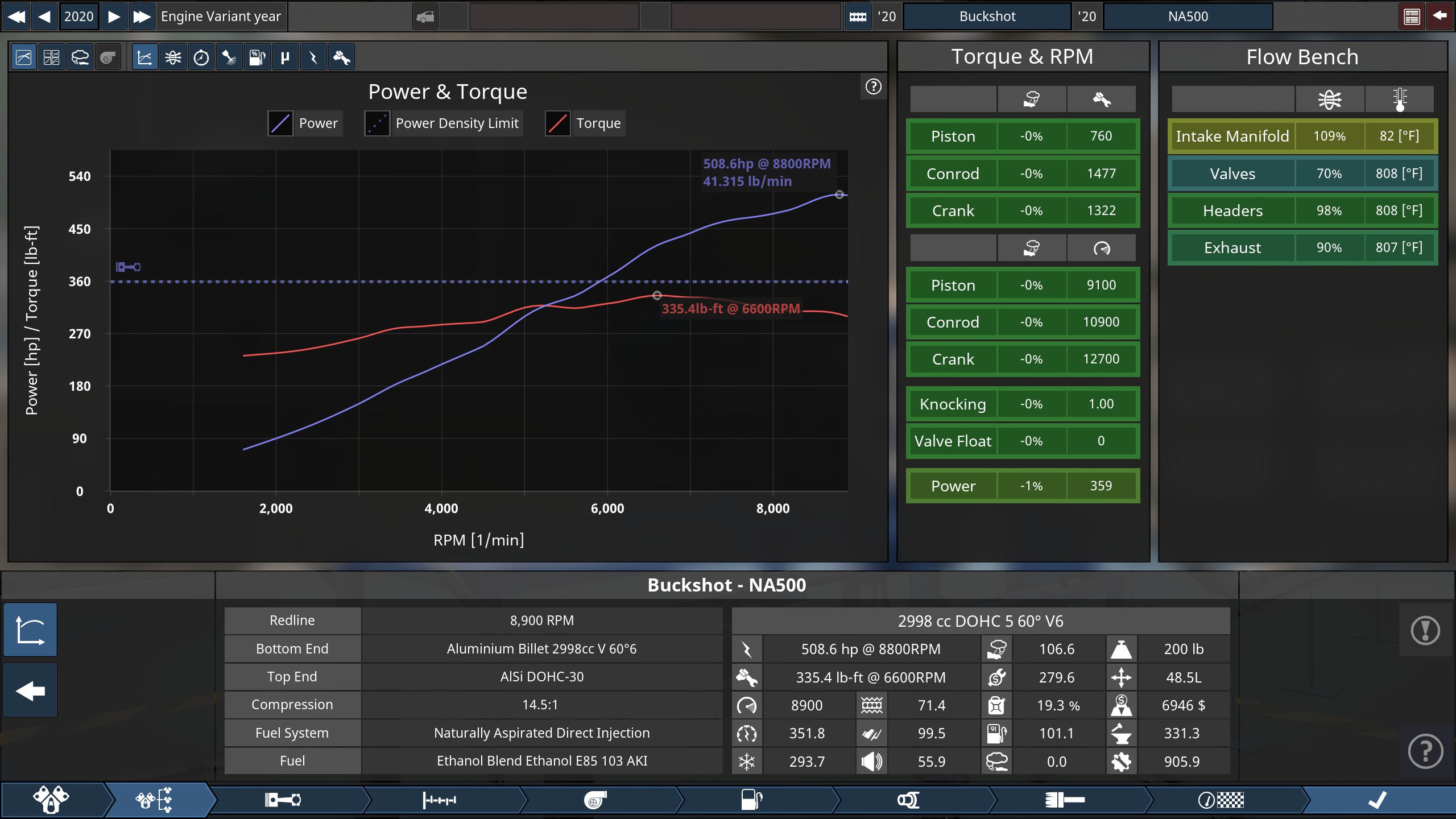
Task: Show the lightning bolt power graph
Action: coord(313,57)
